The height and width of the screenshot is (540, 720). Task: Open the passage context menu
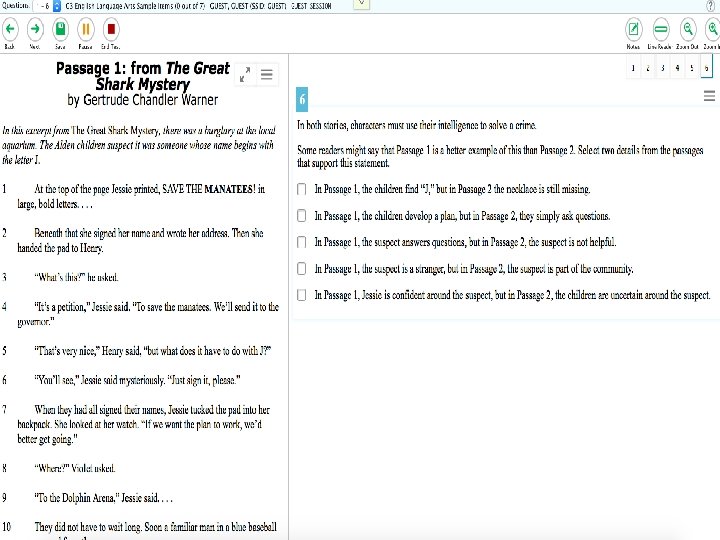267,74
